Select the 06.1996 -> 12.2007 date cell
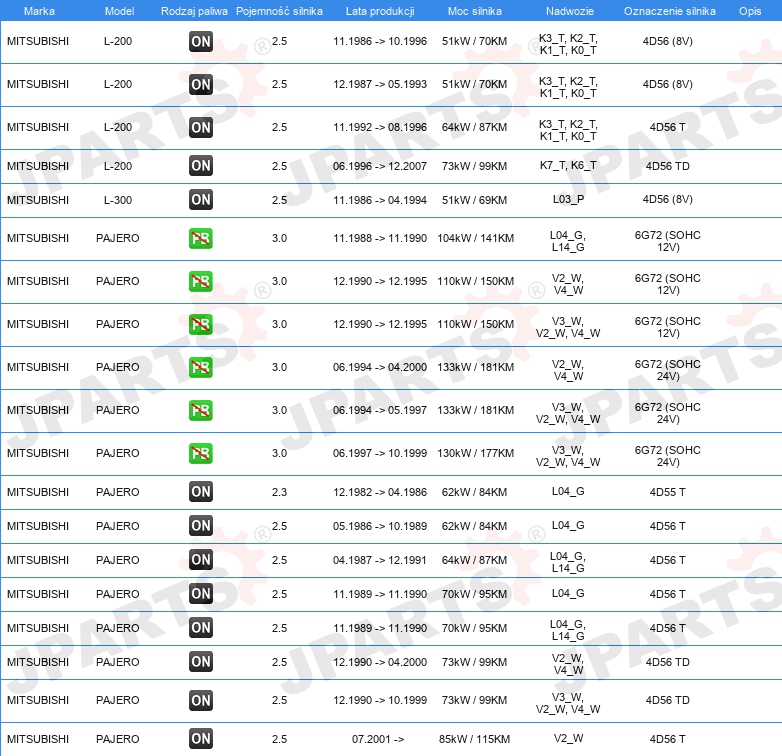 (x=380, y=166)
